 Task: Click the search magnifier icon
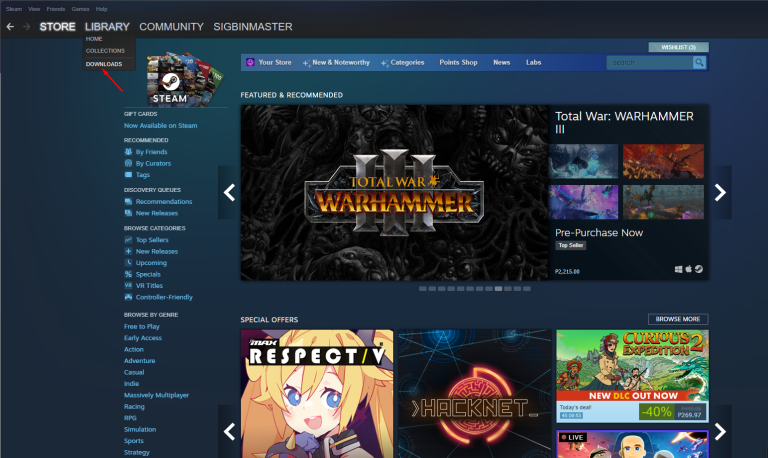699,62
